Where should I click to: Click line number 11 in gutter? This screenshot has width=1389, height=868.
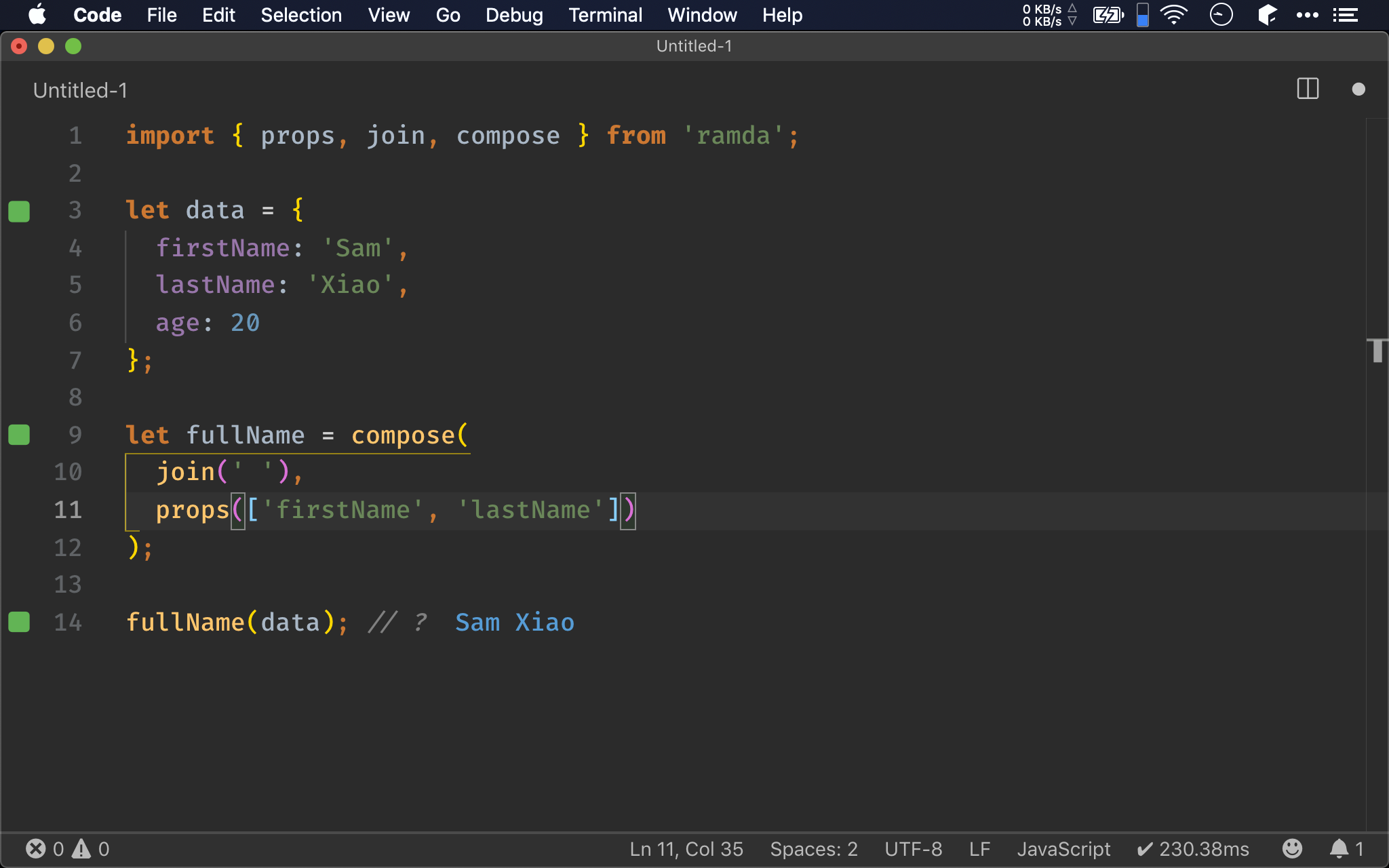point(68,510)
